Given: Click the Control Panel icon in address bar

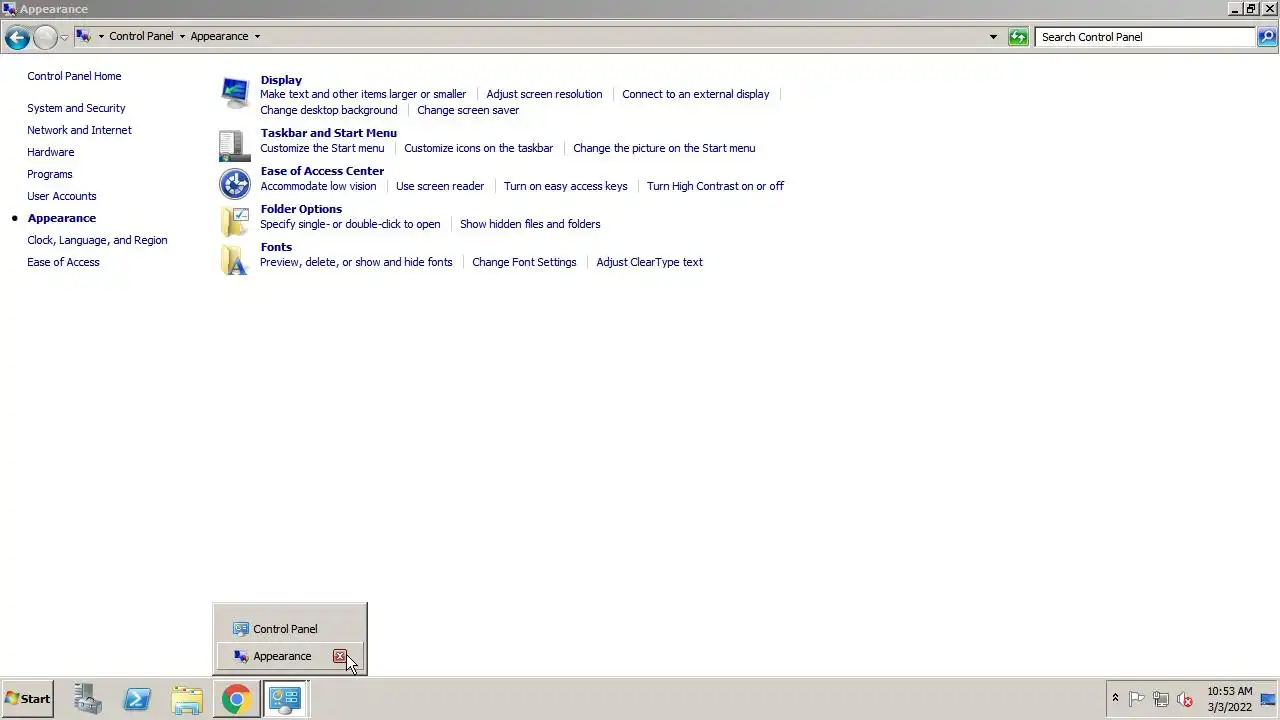Looking at the screenshot, I should [84, 36].
